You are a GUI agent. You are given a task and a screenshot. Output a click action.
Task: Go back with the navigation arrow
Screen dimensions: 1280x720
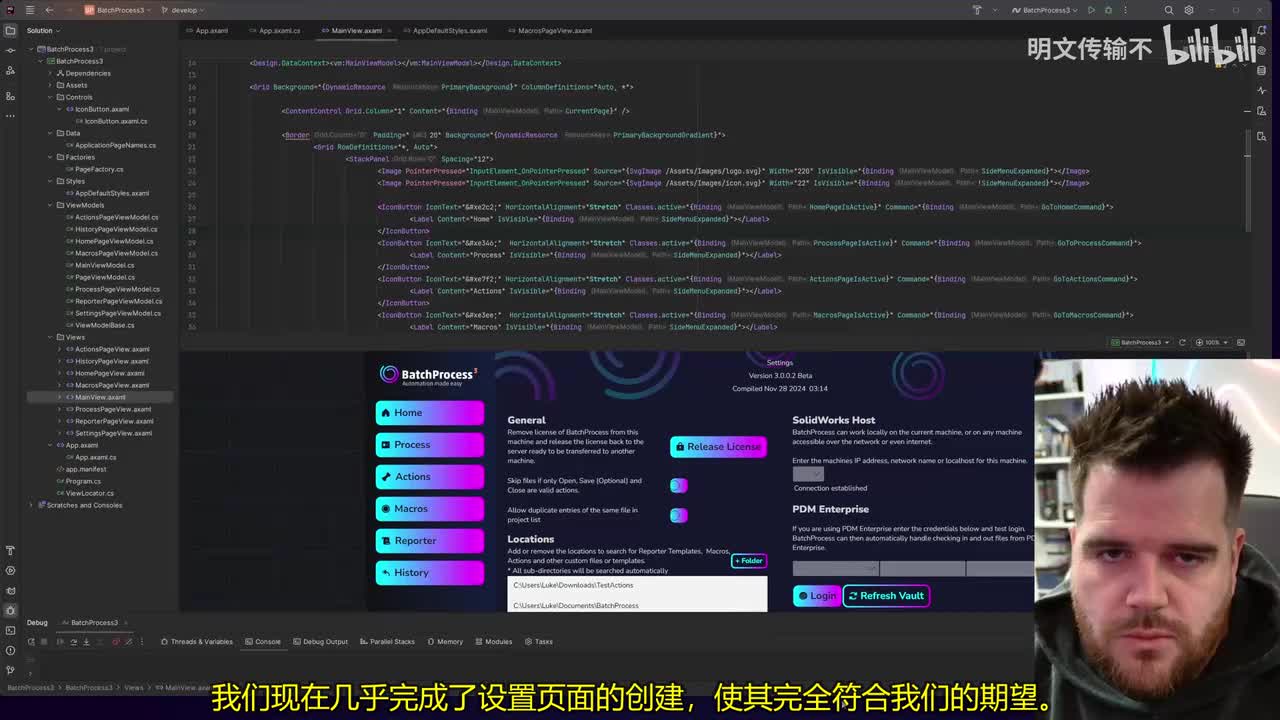[49, 10]
